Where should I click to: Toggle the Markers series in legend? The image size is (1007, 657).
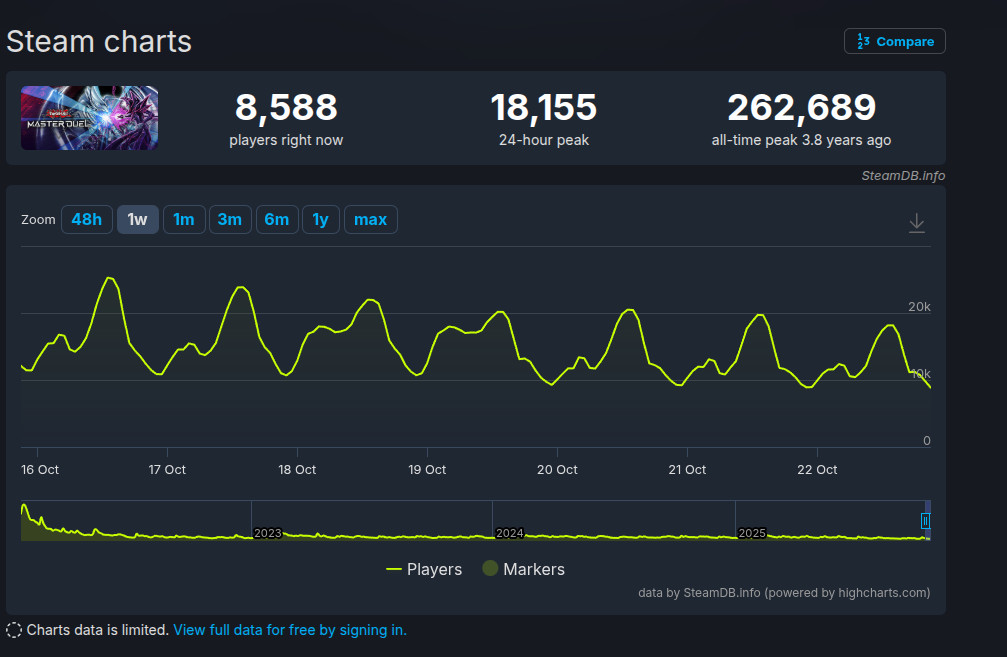pos(523,569)
